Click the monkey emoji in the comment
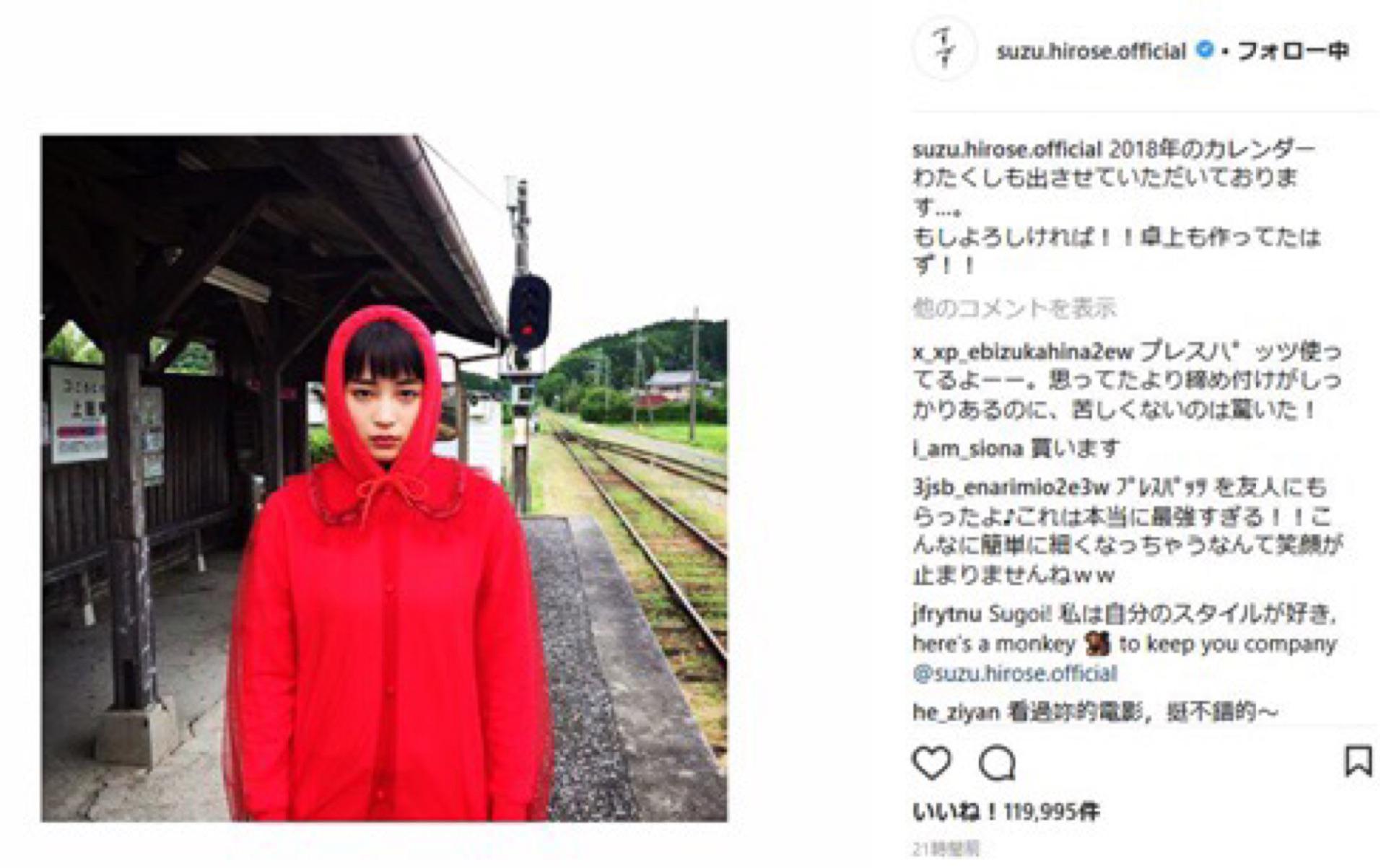The height and width of the screenshot is (868, 1386). (x=1097, y=644)
